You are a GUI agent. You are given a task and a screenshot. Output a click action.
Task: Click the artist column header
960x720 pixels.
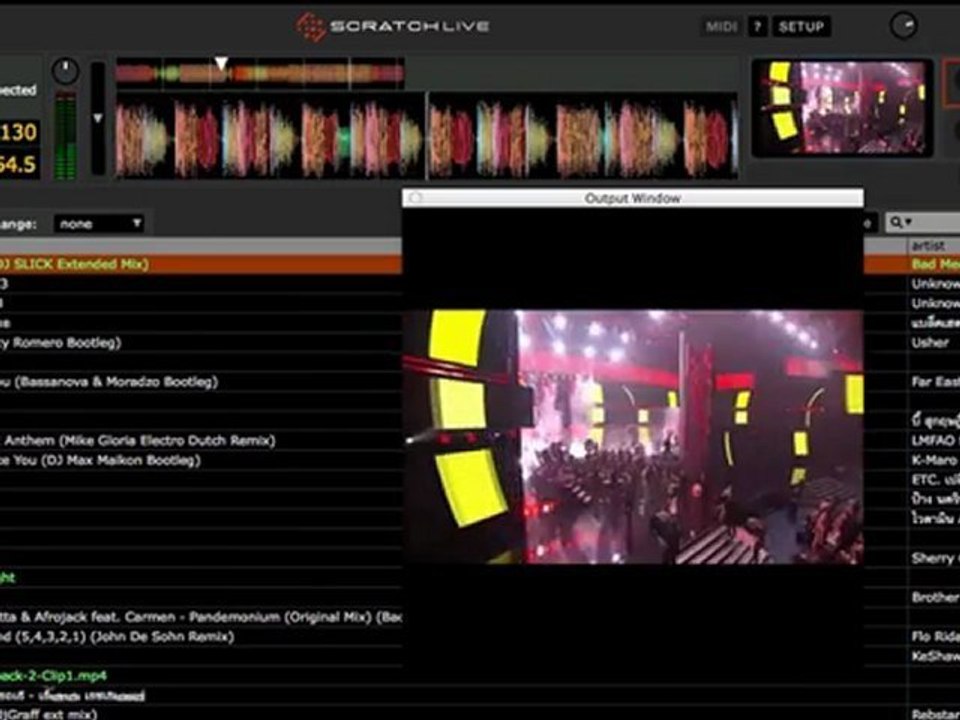click(x=932, y=246)
